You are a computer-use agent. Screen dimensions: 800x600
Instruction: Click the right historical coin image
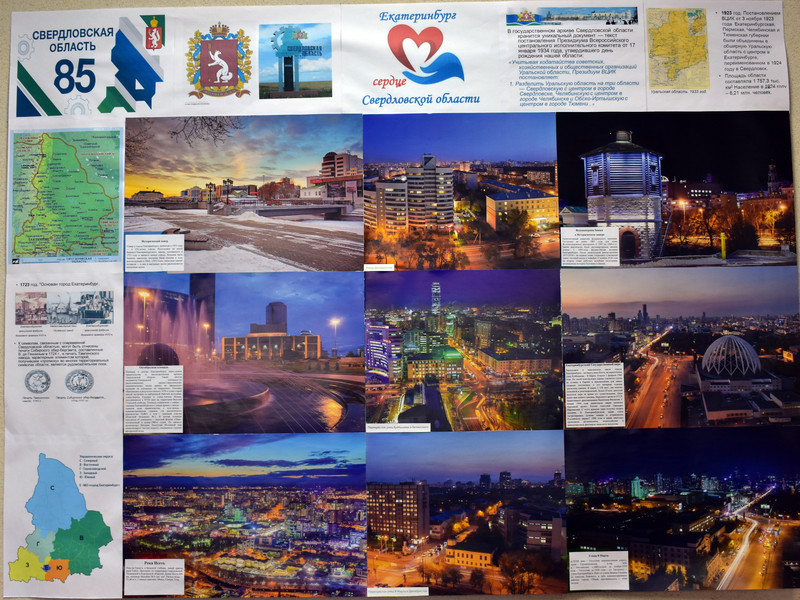pyautogui.click(x=79, y=382)
